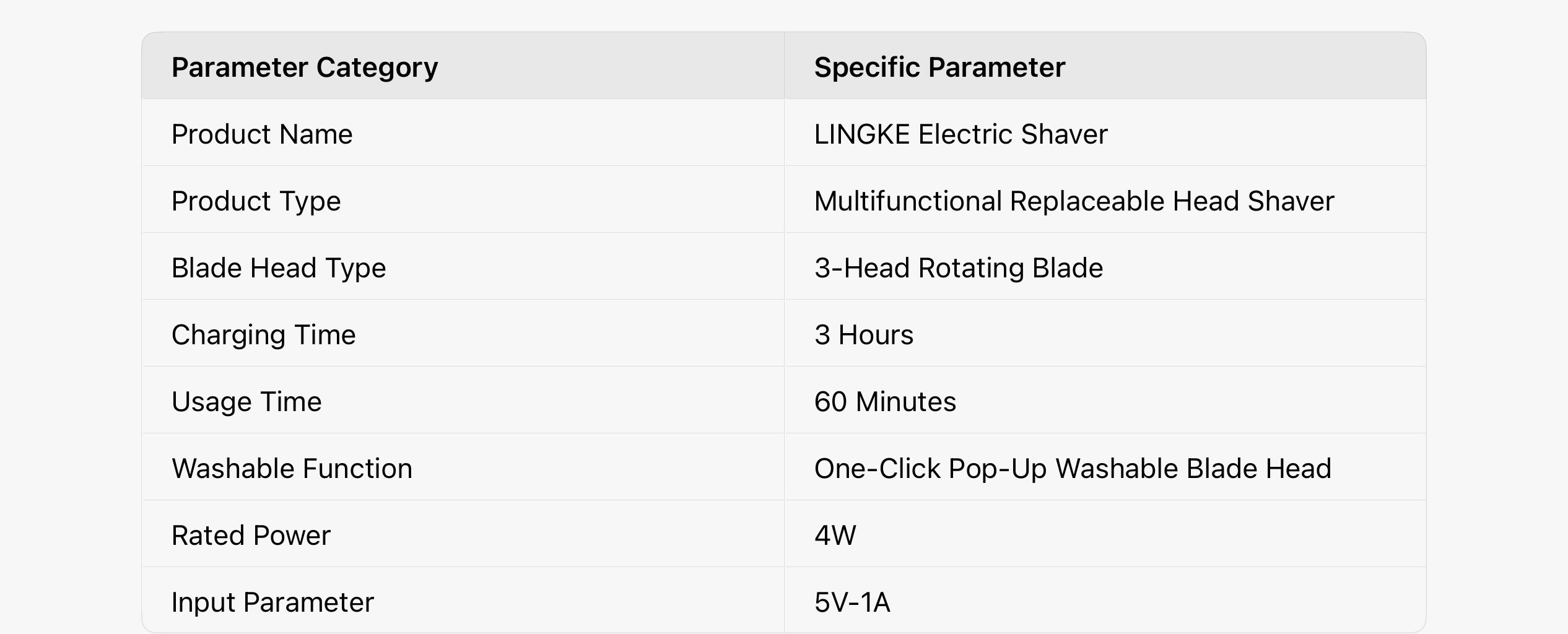Click the "4W" rated power value

point(835,536)
